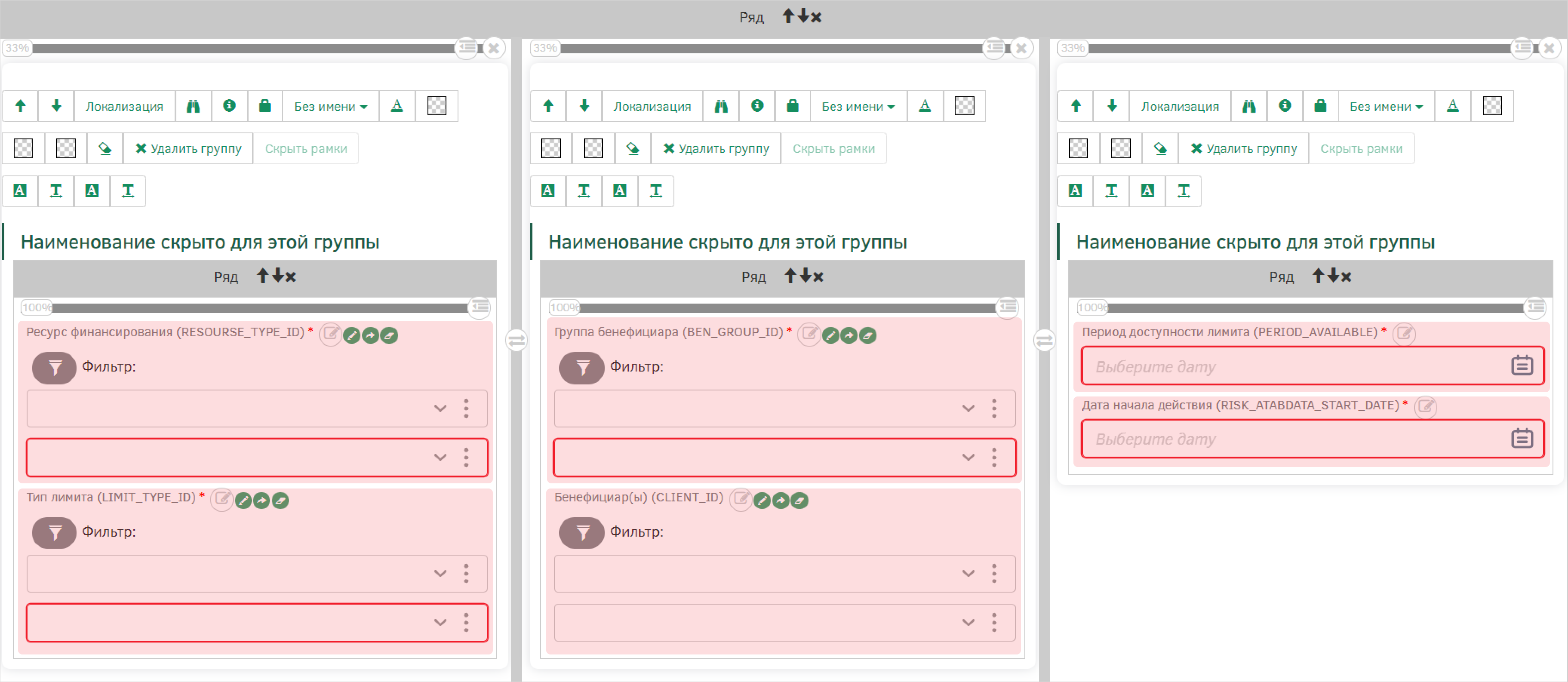Click text color underlined A in first group
This screenshot has width=1568, height=682.
(x=397, y=106)
